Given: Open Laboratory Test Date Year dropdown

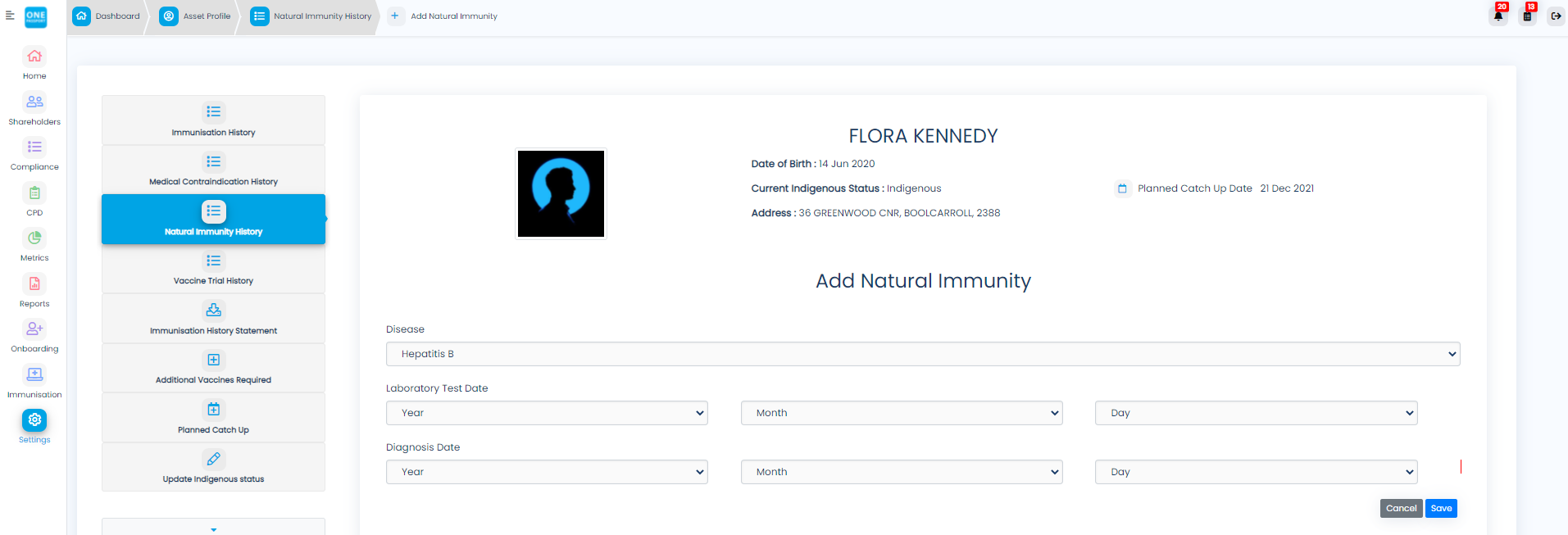Looking at the screenshot, I should 547,413.
